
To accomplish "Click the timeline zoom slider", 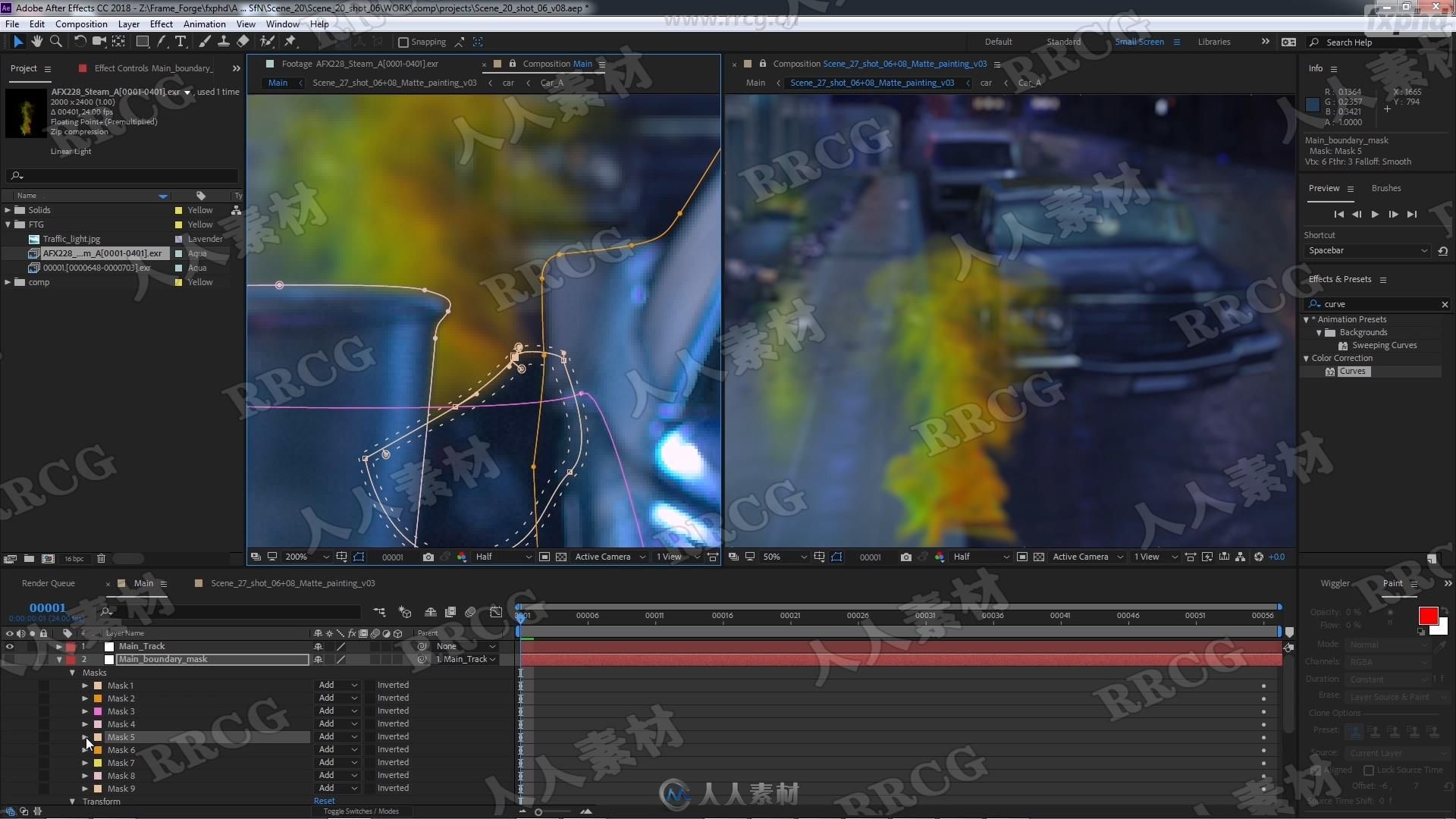I will coord(538,812).
